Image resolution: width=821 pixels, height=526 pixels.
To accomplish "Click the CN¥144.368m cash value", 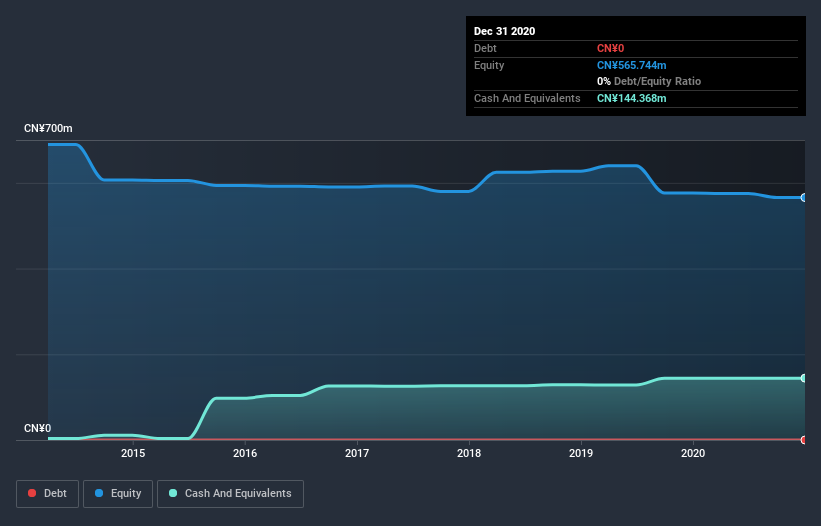I will tap(631, 98).
